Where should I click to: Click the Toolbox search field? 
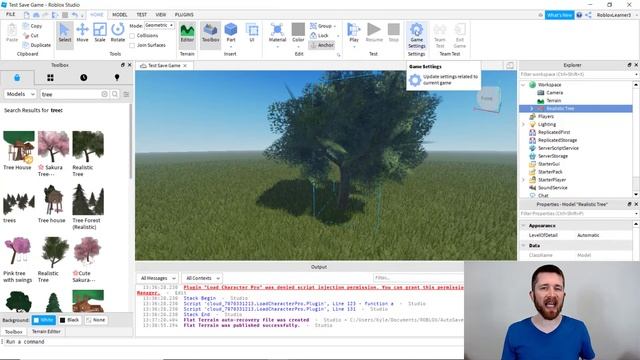(x=71, y=94)
